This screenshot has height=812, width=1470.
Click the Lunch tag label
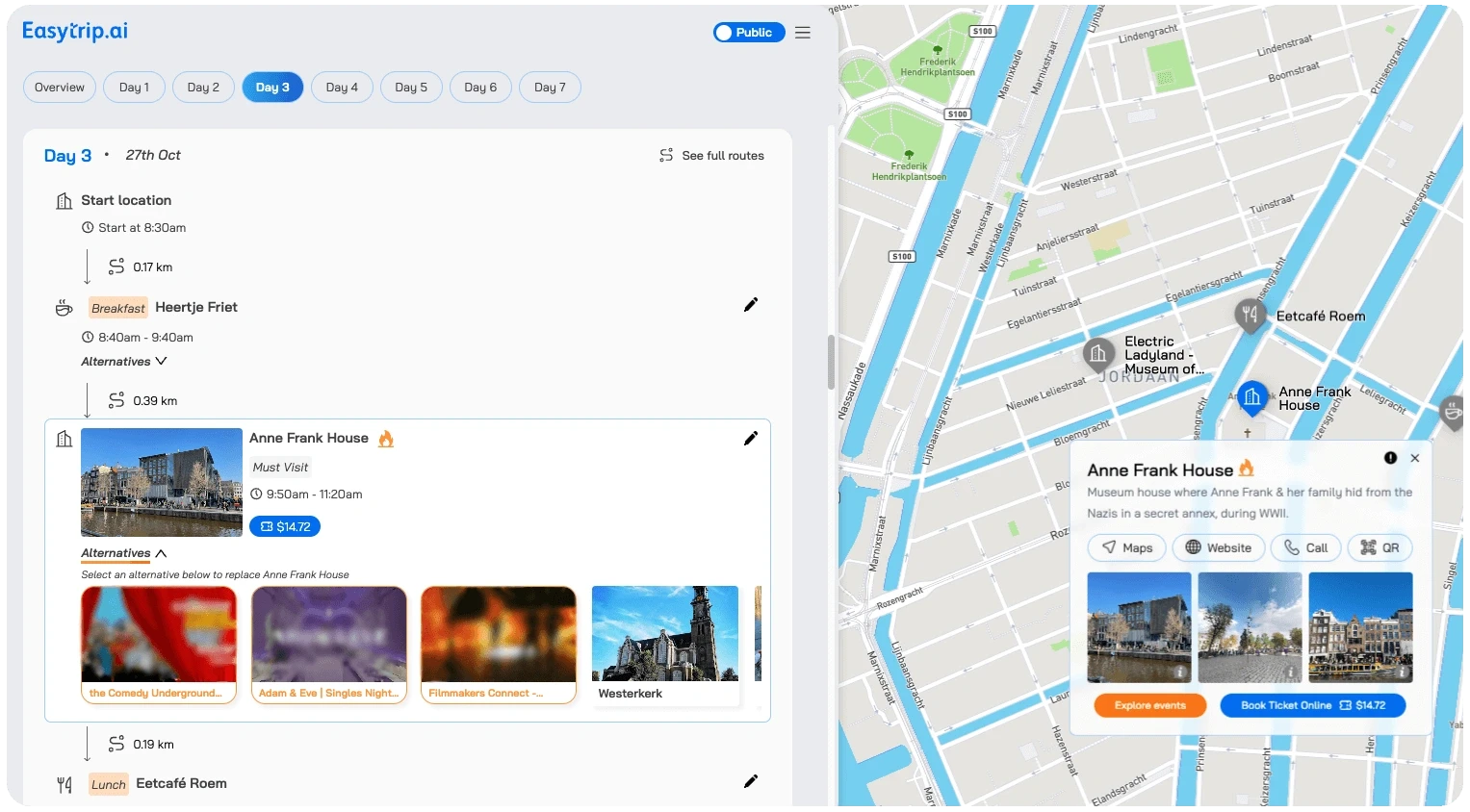pos(109,784)
